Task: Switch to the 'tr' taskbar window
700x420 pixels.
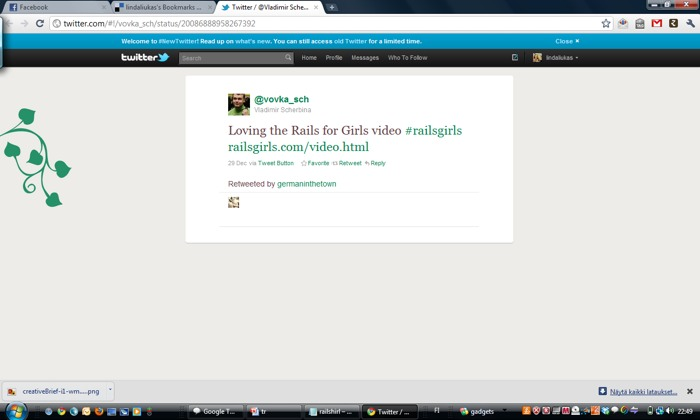Action: [274, 412]
